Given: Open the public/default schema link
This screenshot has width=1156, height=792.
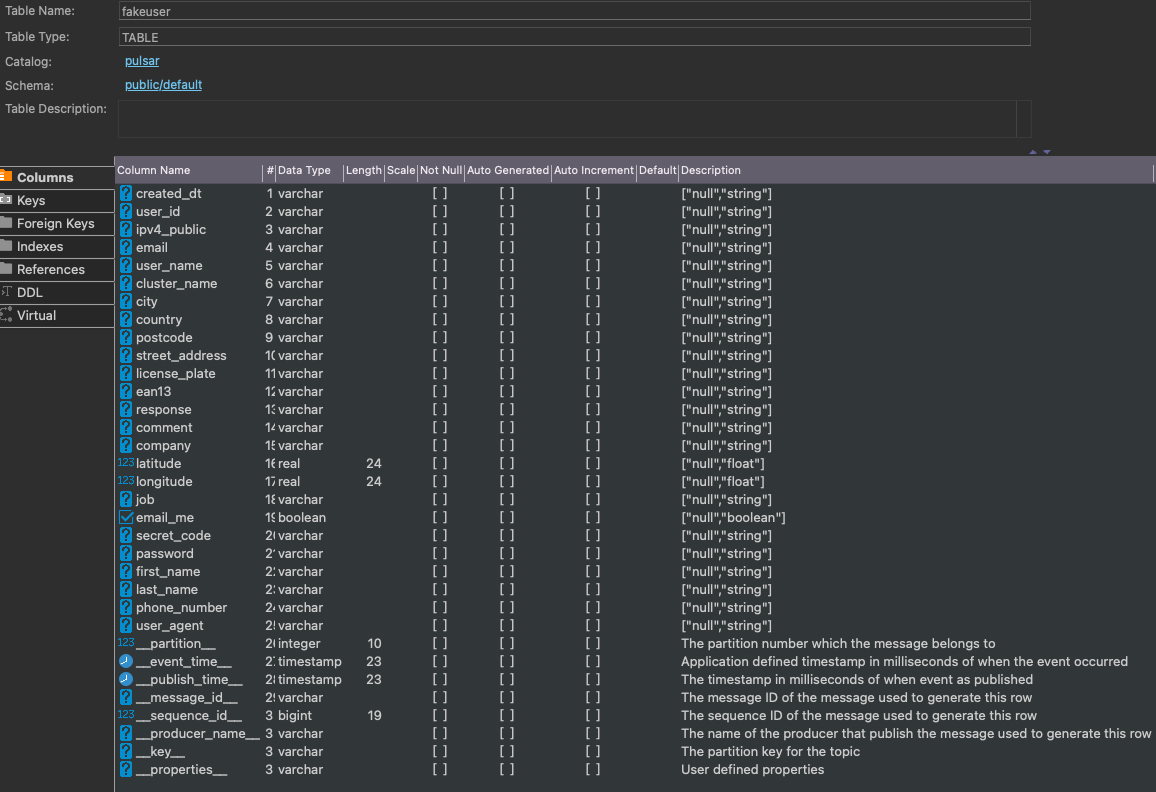Looking at the screenshot, I should click(163, 85).
